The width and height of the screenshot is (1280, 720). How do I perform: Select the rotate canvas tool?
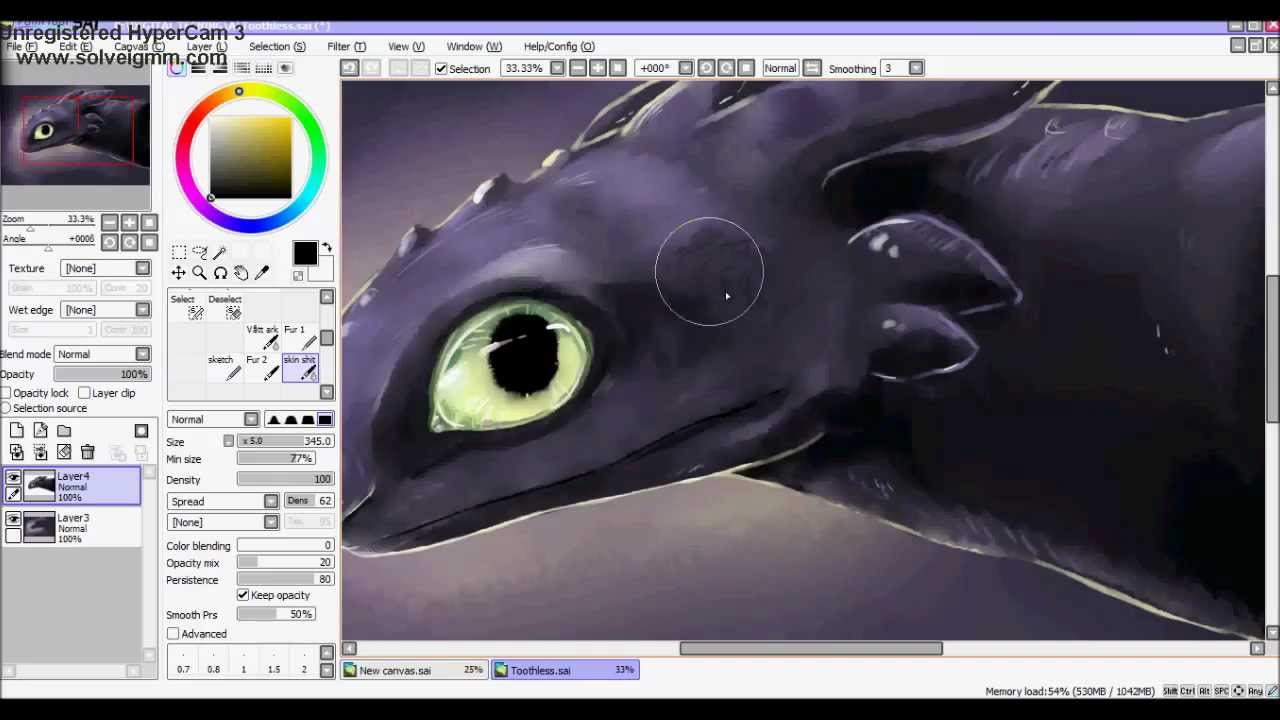[x=221, y=273]
